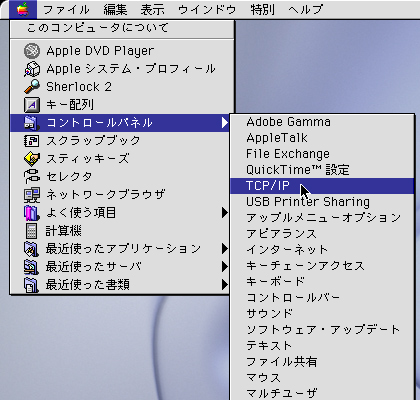Viewport: 420px width, 400px height.
Task: Click the スティッキーズ sticky notes icon
Action: [32, 159]
